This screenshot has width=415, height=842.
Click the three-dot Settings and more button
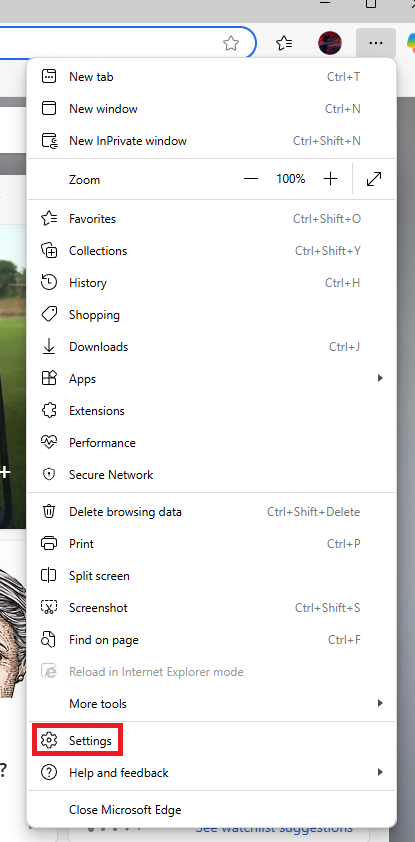click(376, 43)
